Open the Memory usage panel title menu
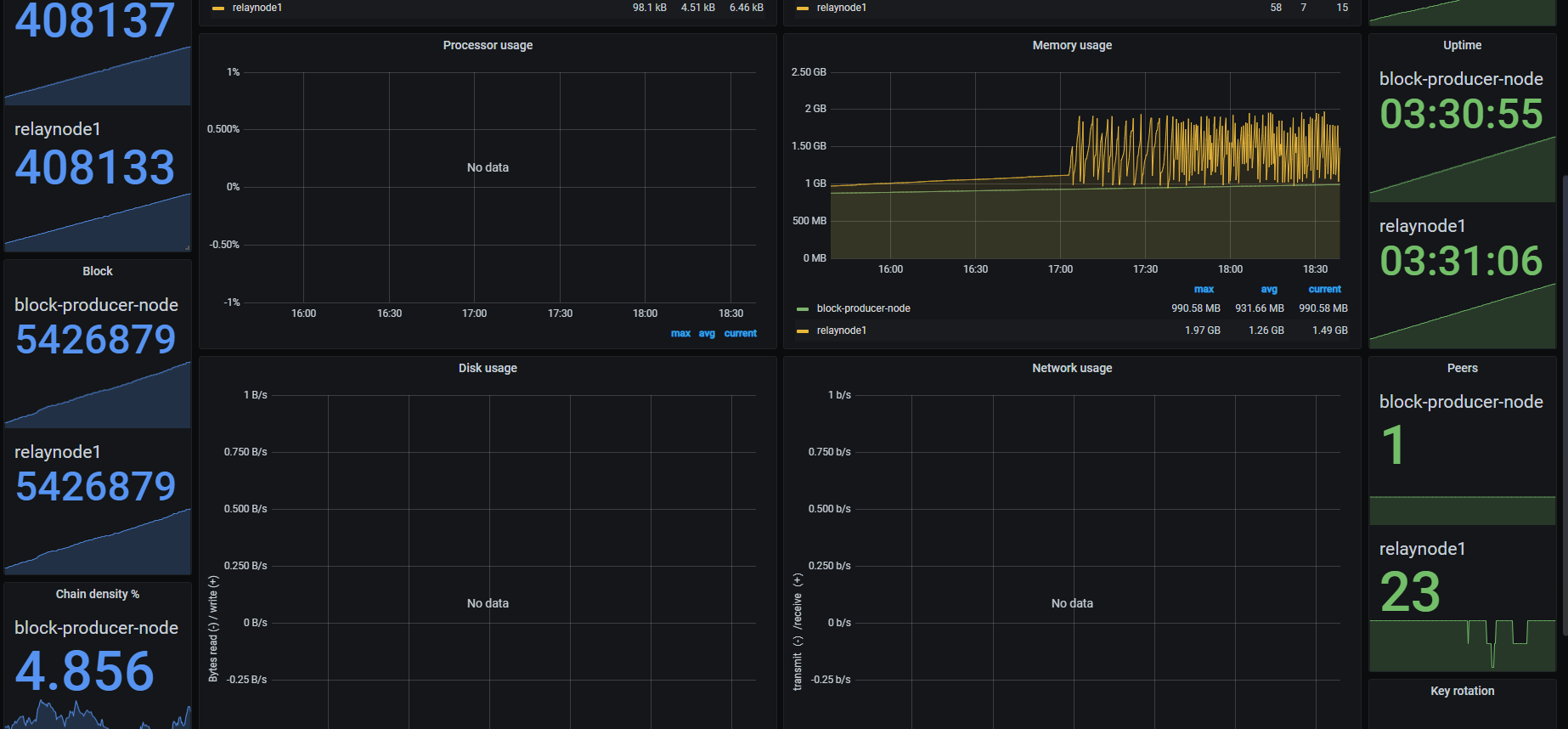Image resolution: width=1568 pixels, height=729 pixels. (x=1072, y=45)
